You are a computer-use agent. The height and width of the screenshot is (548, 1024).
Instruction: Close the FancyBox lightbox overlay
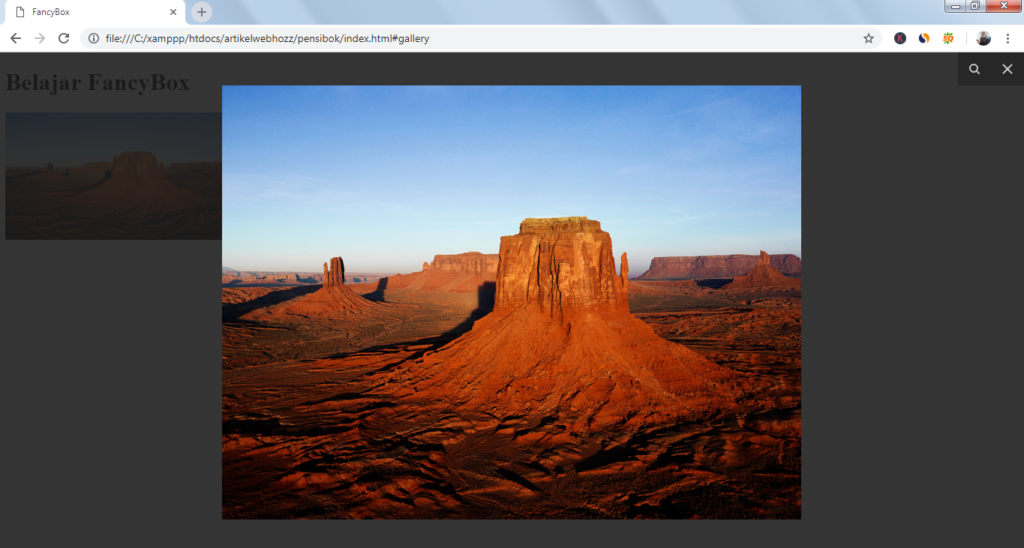pos(1007,69)
